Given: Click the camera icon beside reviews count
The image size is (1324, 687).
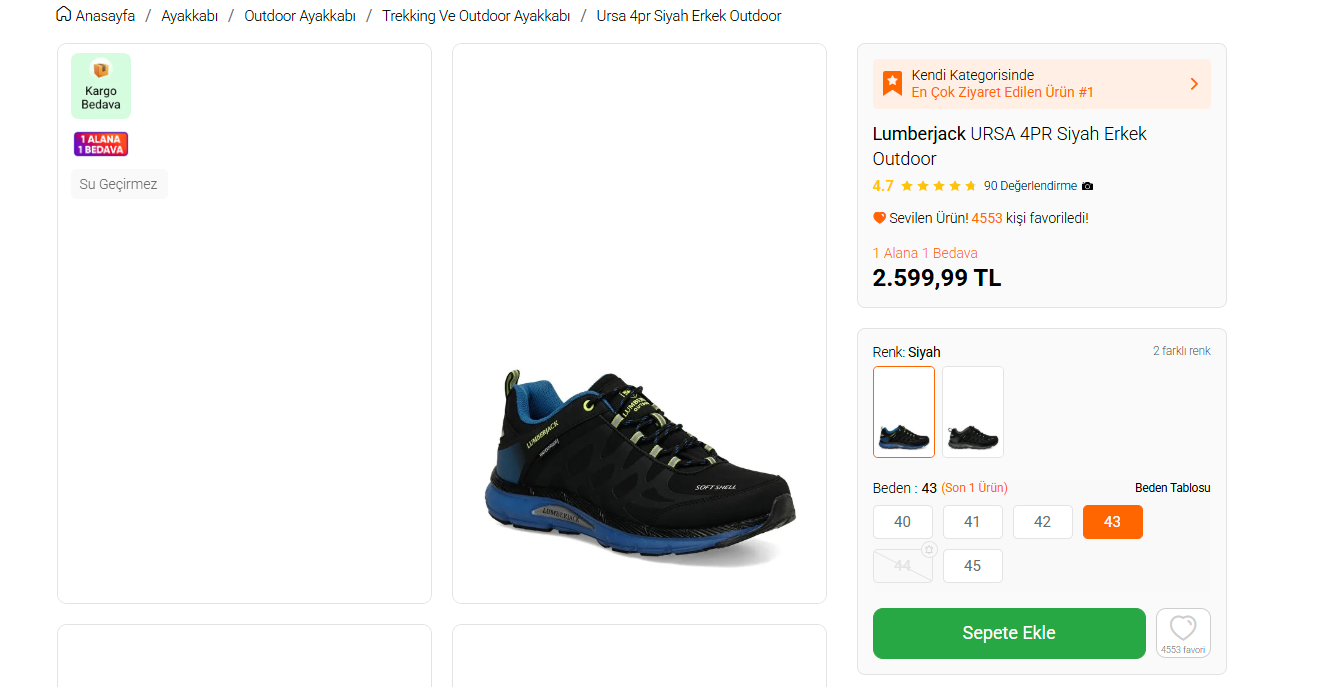Looking at the screenshot, I should point(1088,186).
